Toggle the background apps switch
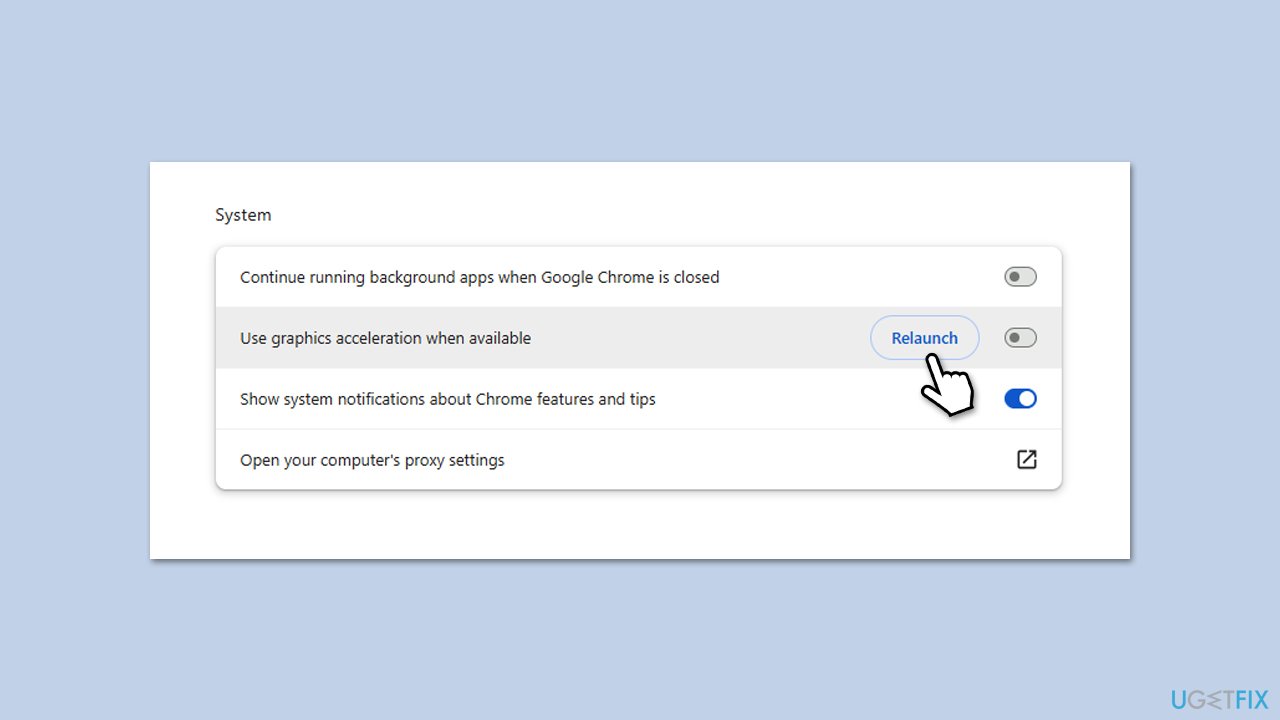 [1020, 277]
